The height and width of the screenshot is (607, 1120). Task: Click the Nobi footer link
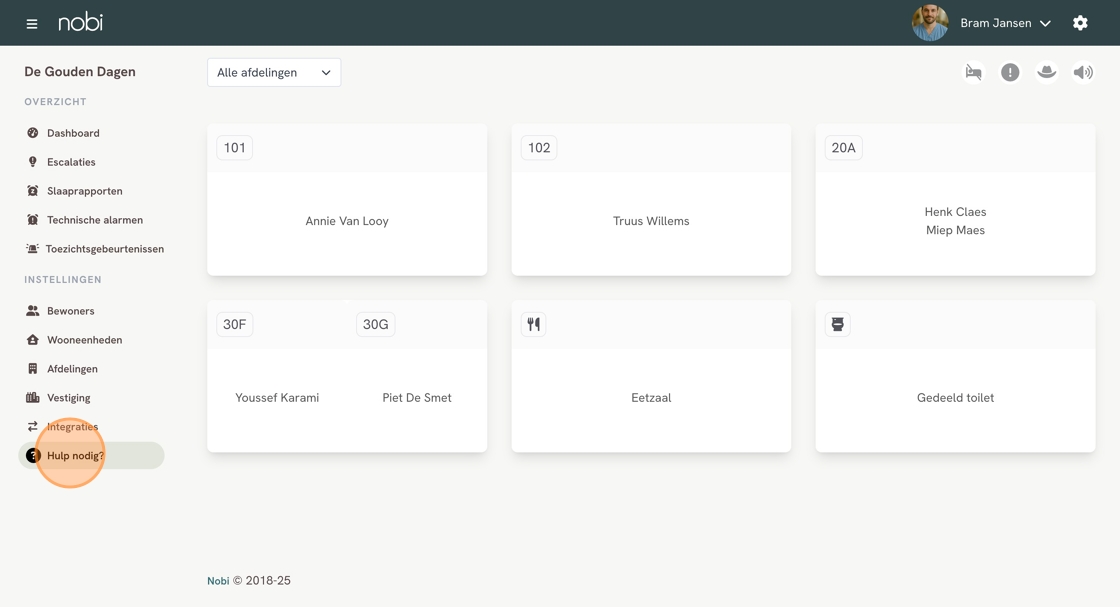click(218, 581)
